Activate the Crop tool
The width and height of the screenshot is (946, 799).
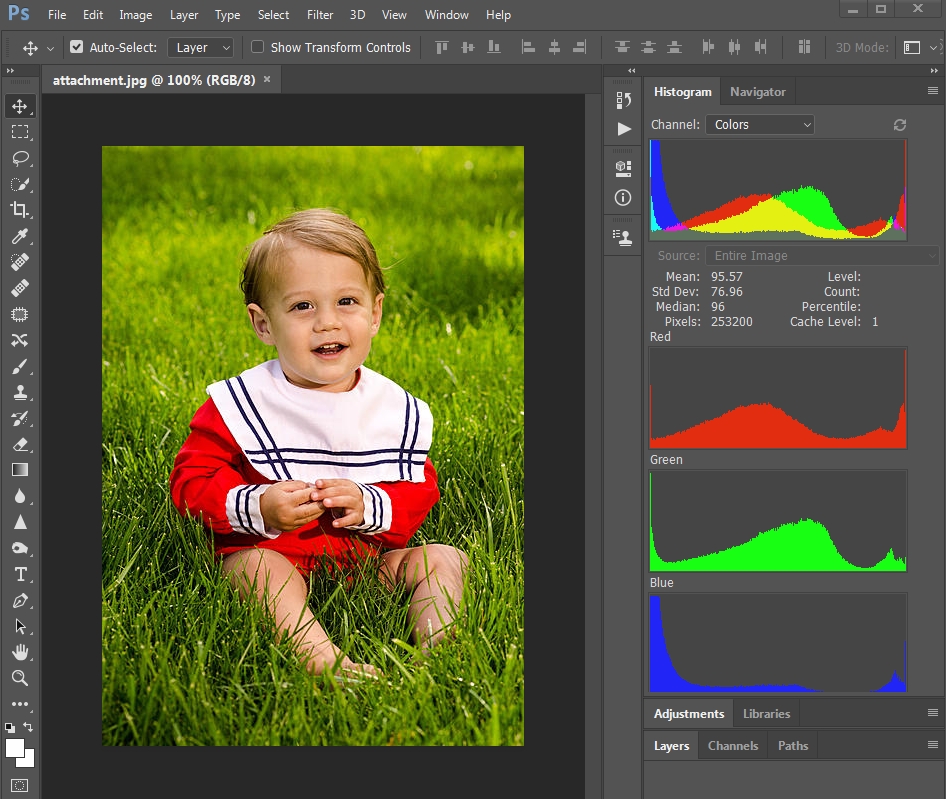20,210
